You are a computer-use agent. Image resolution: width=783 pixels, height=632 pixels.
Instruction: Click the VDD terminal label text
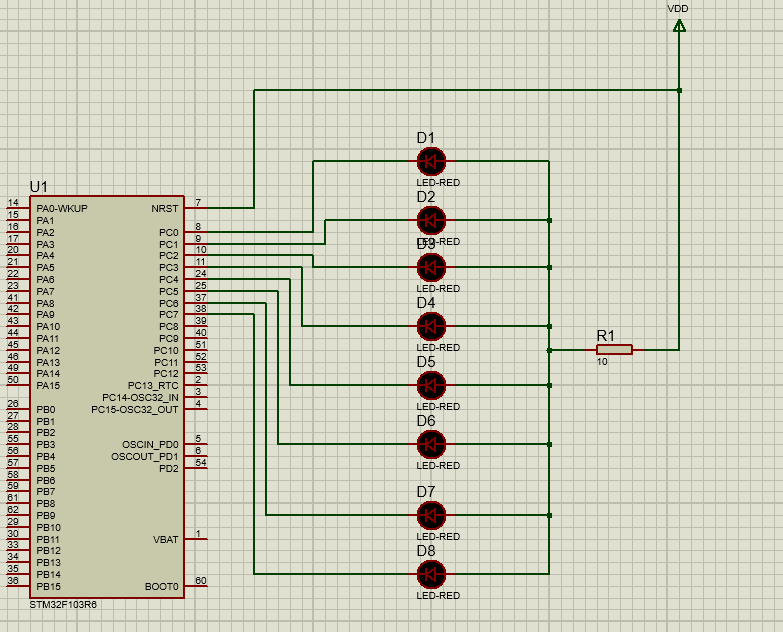pos(678,8)
